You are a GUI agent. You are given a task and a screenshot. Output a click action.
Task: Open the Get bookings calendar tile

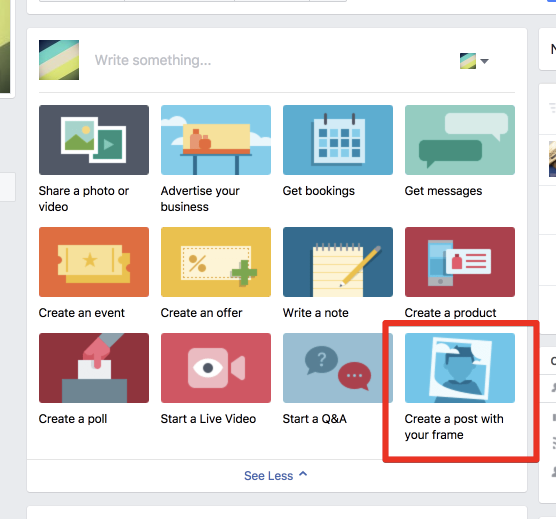point(338,140)
